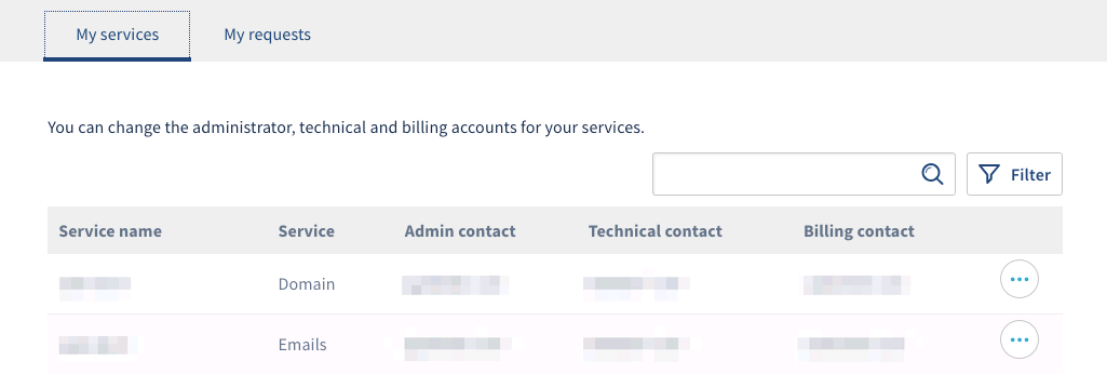Select the Domain service type cell
This screenshot has height=374, width=1108.
point(307,284)
